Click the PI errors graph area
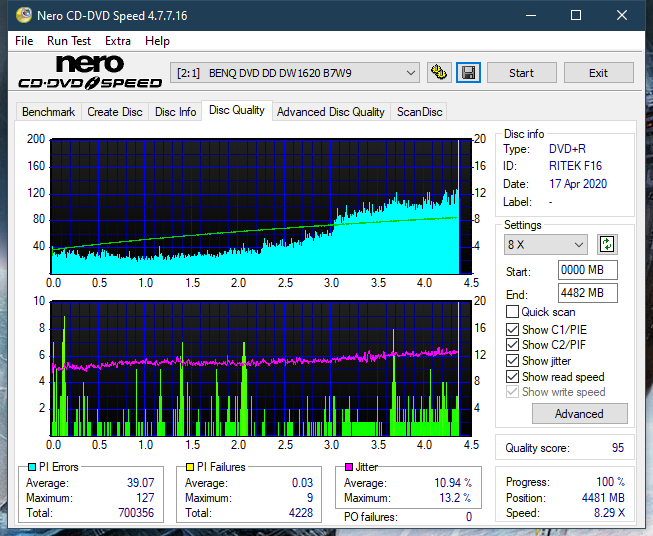This screenshot has width=653, height=536. 261,207
